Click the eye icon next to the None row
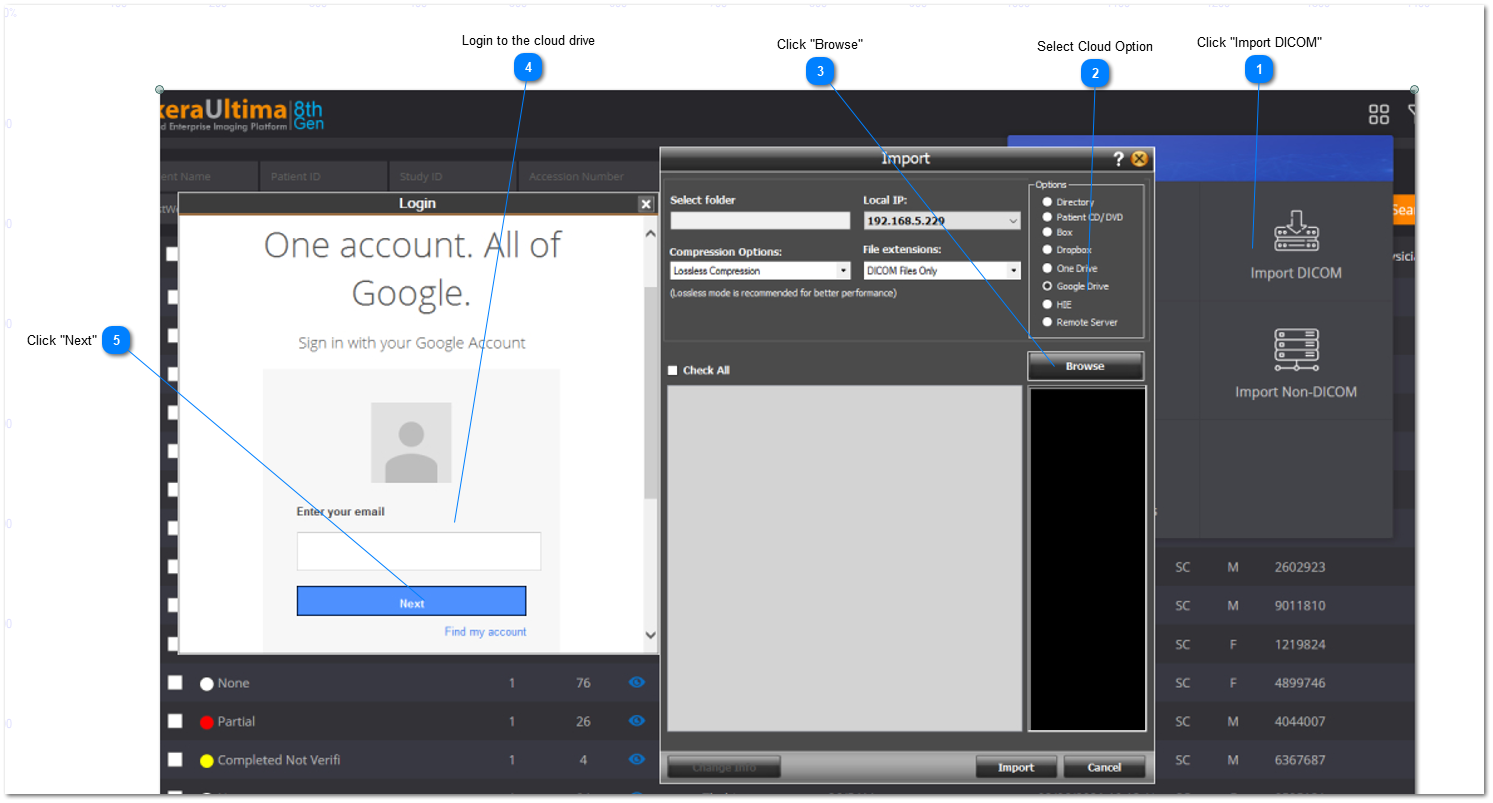 pos(637,682)
